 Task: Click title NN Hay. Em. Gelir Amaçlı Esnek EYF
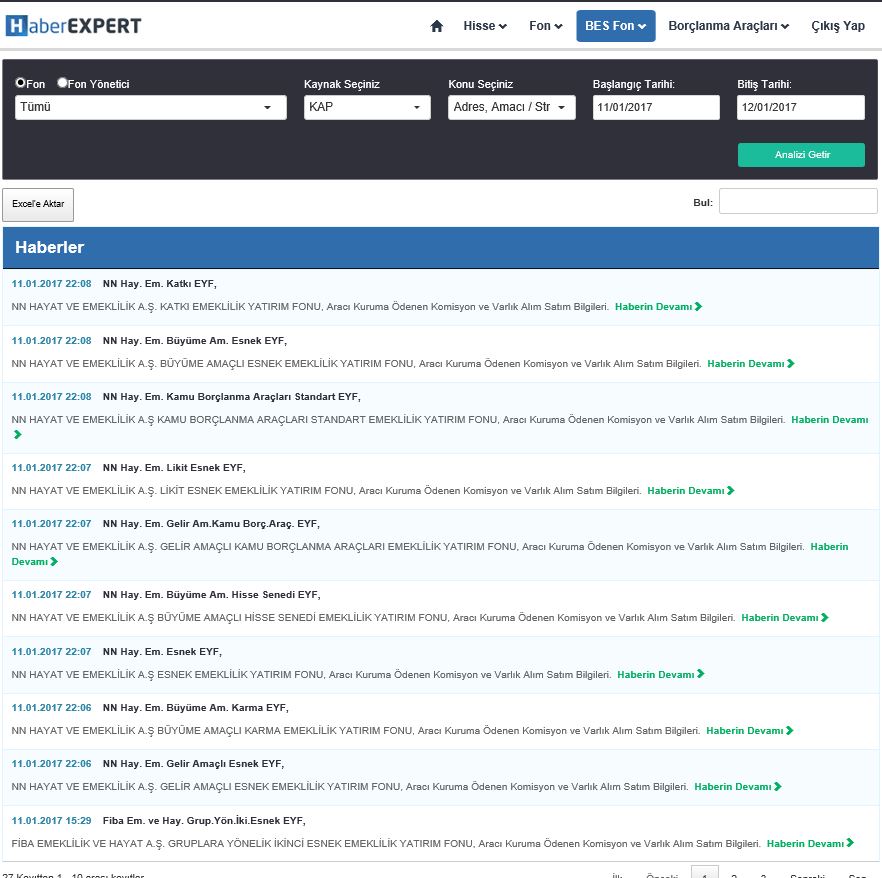(194, 763)
